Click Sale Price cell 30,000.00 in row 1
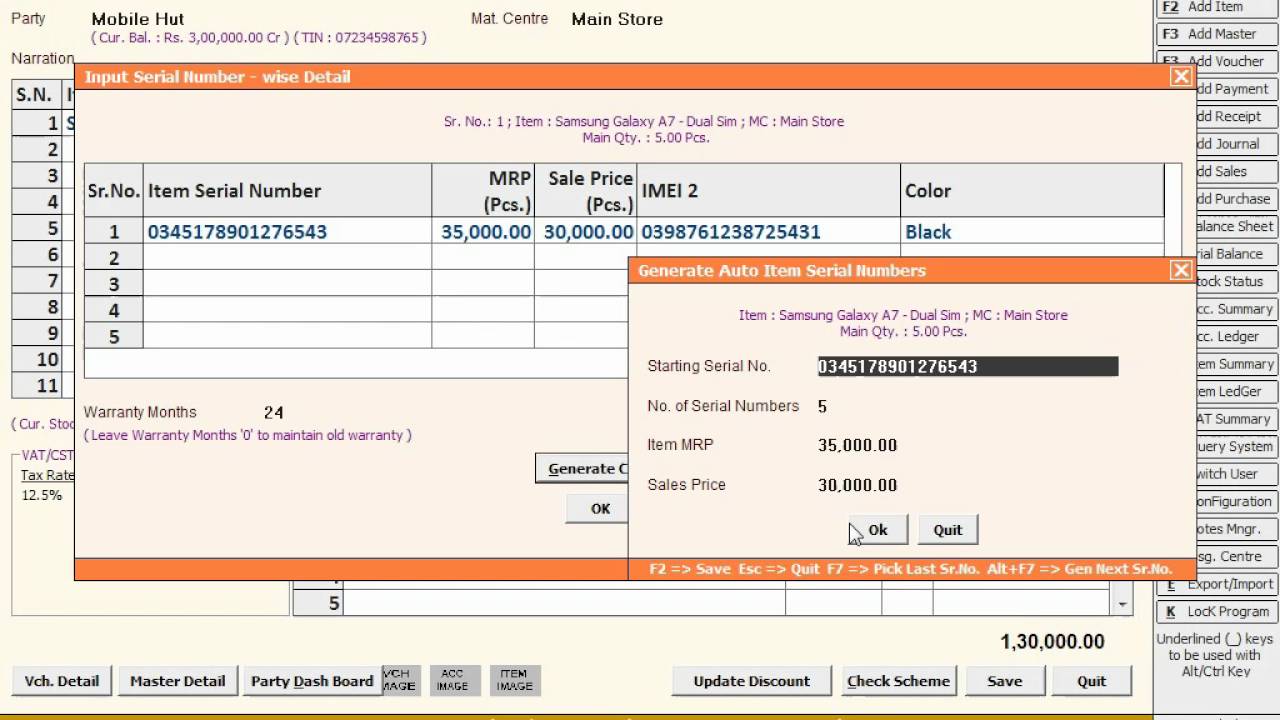Screen dimensions: 1280x720 586,231
